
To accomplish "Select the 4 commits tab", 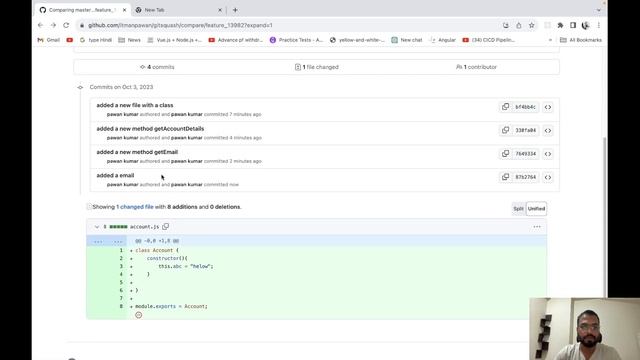I will pos(157,67).
